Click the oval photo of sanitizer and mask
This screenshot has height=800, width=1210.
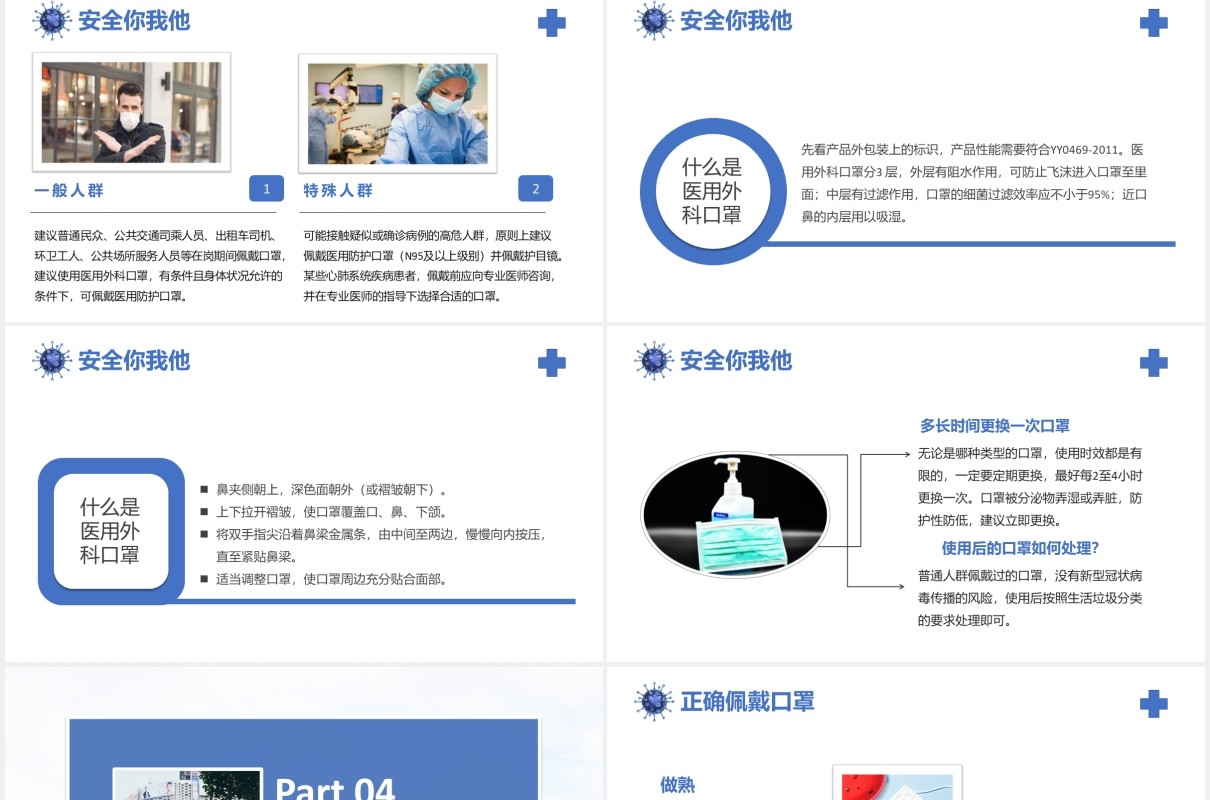coord(735,513)
